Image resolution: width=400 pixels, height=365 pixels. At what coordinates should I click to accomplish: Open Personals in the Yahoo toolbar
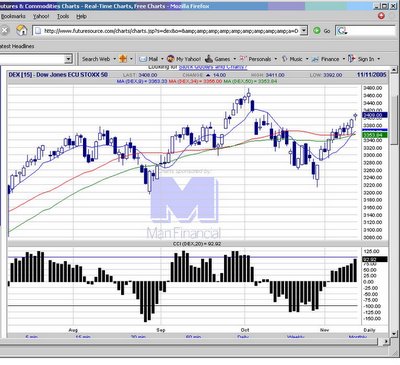(256, 59)
